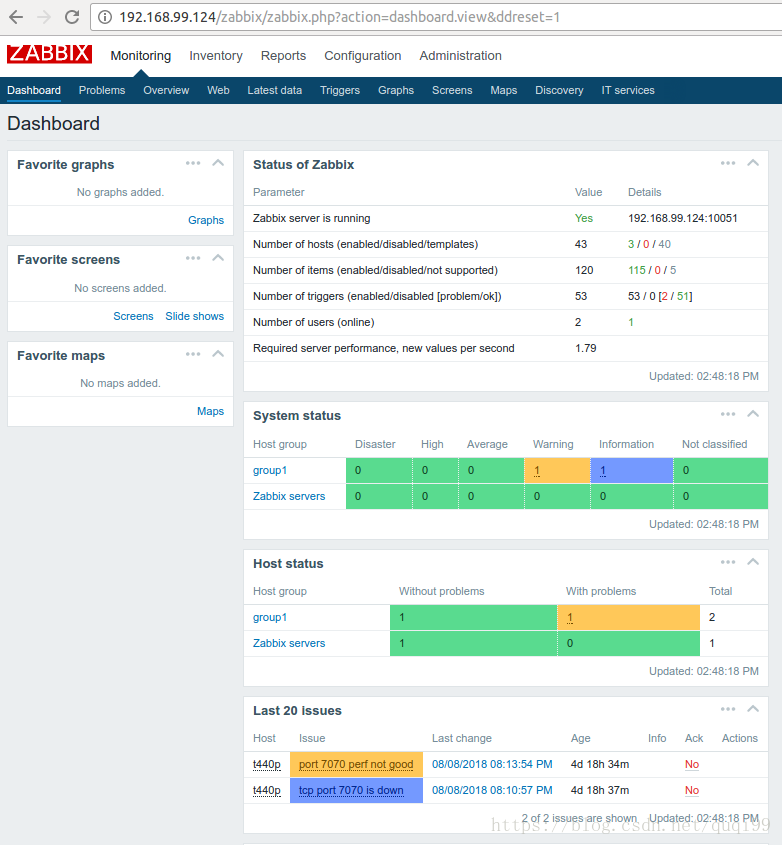Reload the page with refresh icon
Screen dimensions: 782x845
click(72, 17)
